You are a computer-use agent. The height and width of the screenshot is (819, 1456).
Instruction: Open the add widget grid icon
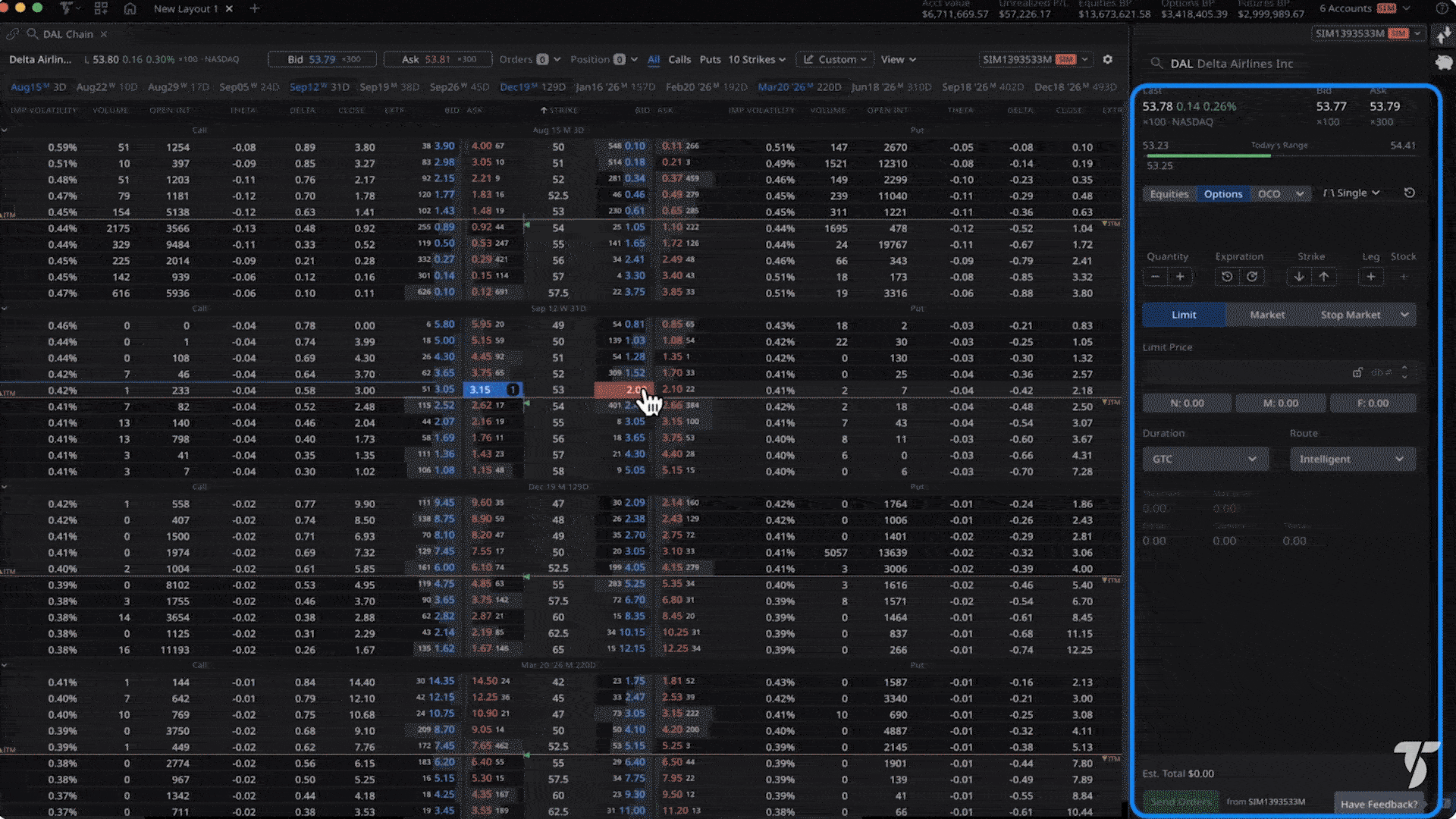101,8
